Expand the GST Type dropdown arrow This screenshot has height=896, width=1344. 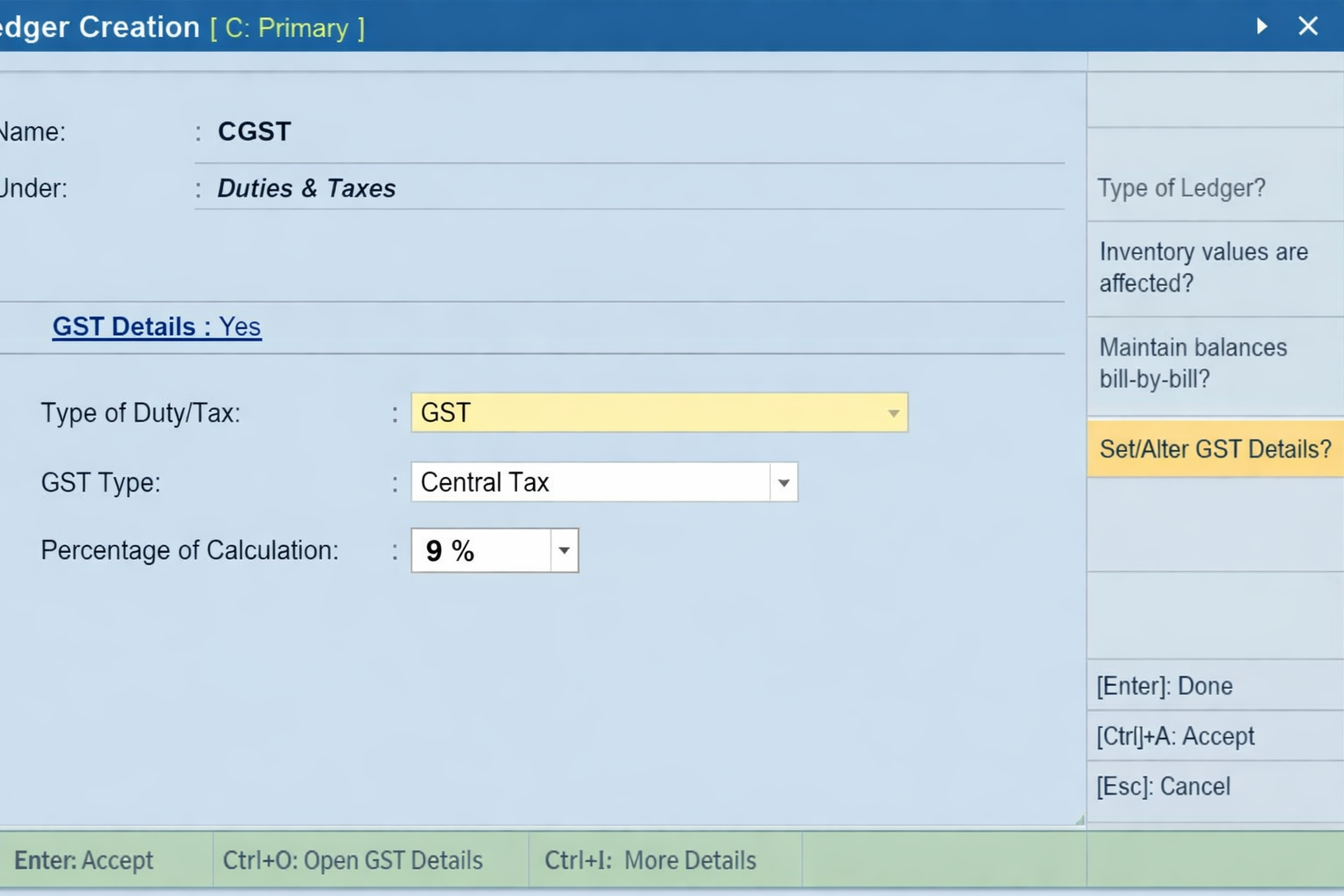[783, 482]
